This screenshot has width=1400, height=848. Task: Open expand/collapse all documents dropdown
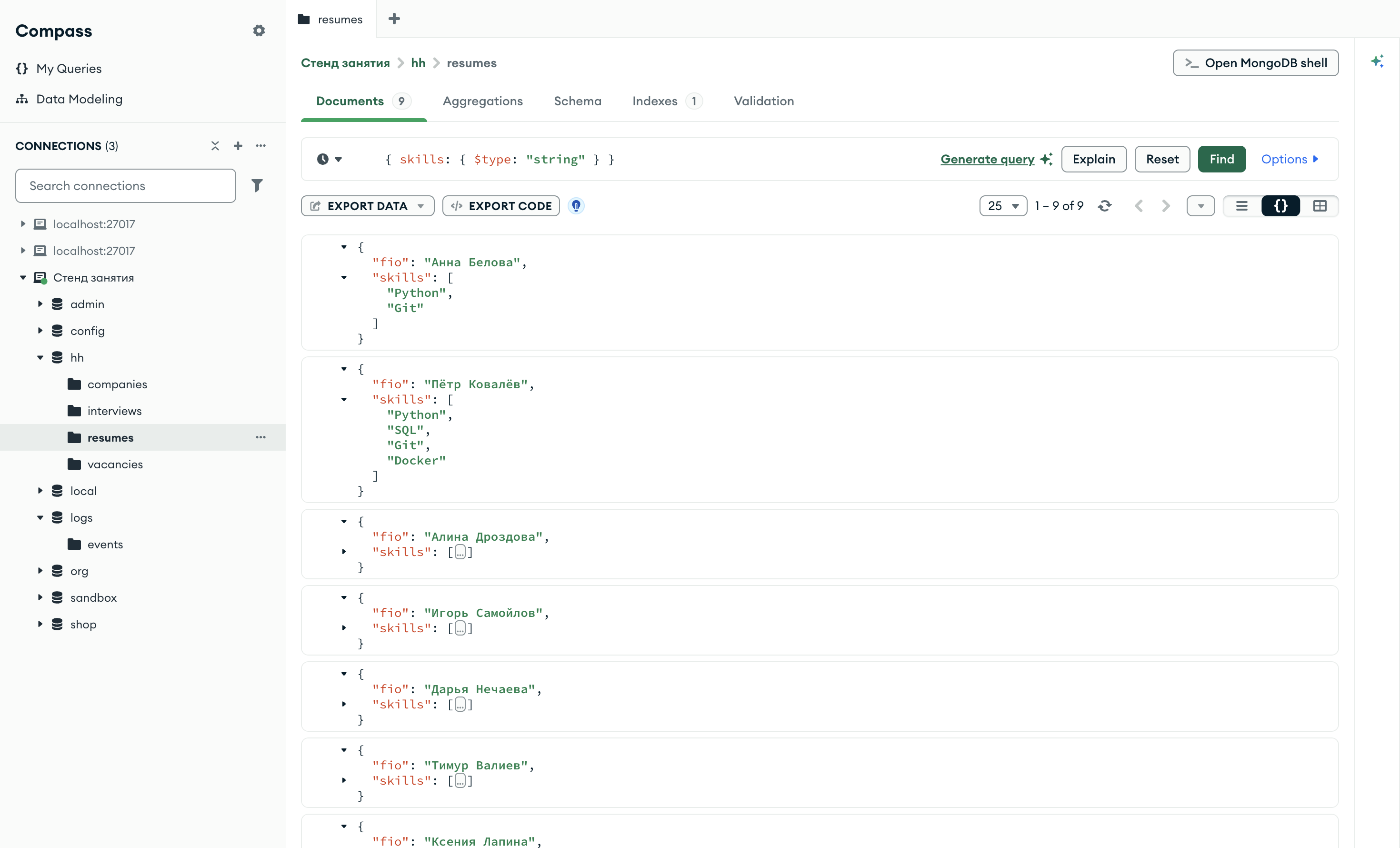click(x=1200, y=206)
